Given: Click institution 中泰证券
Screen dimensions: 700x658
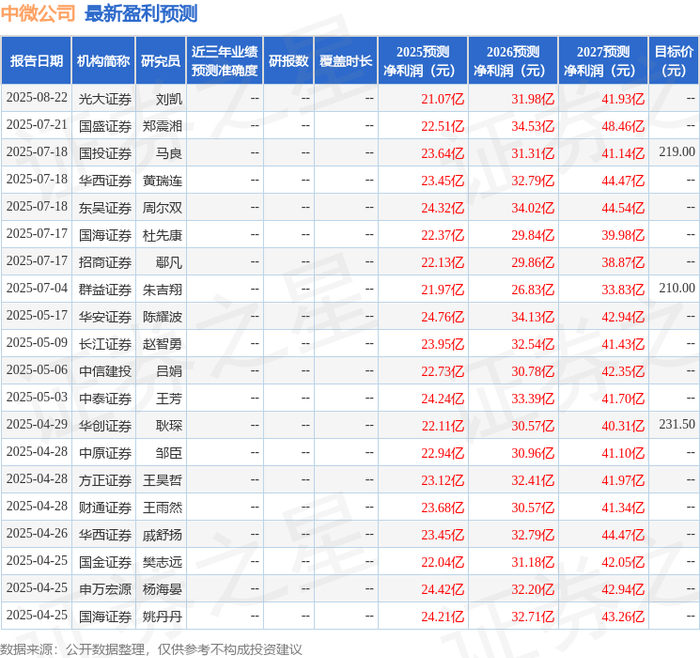Looking at the screenshot, I should click(x=105, y=398).
